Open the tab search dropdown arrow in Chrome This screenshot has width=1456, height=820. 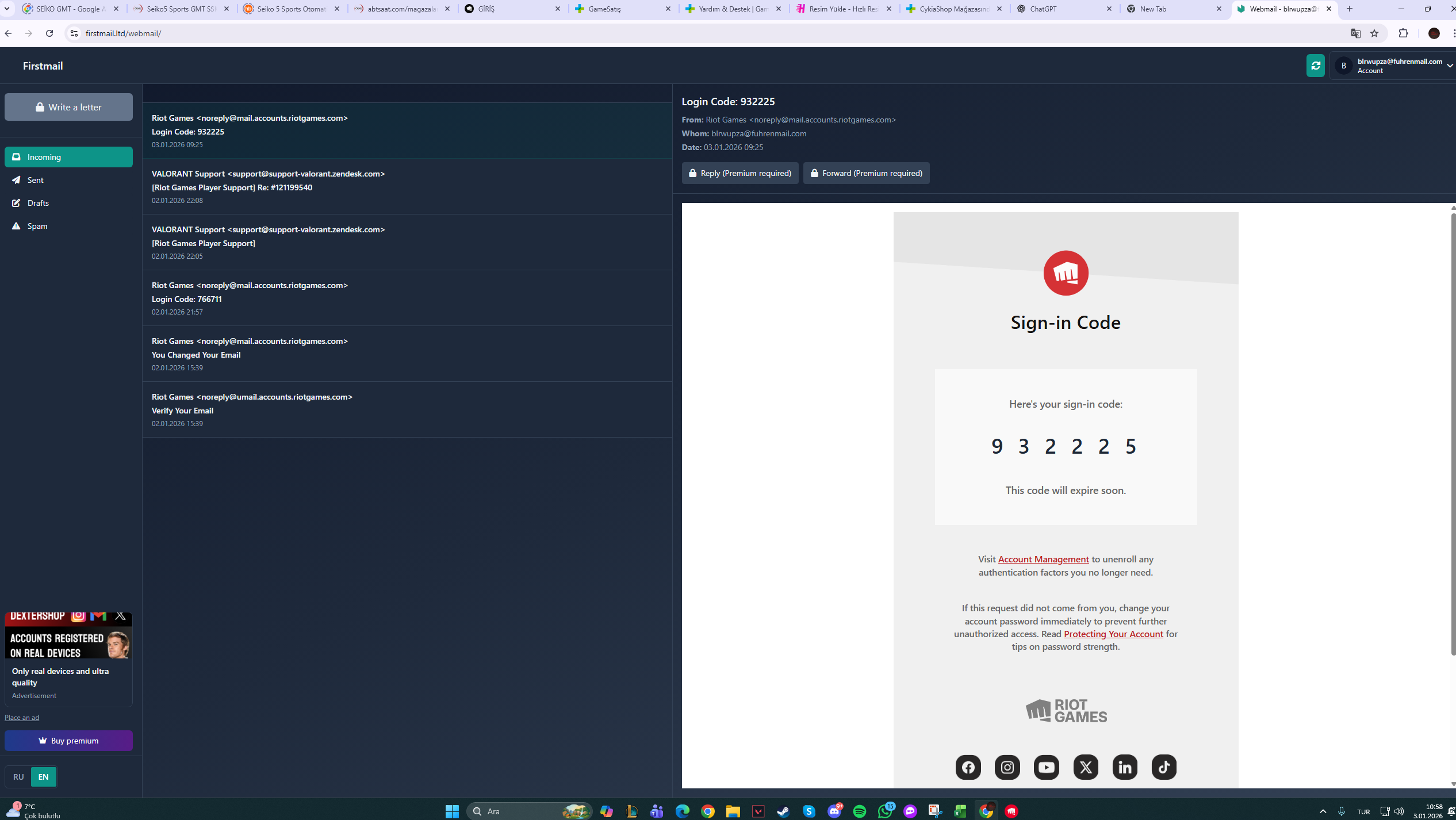tap(7, 9)
